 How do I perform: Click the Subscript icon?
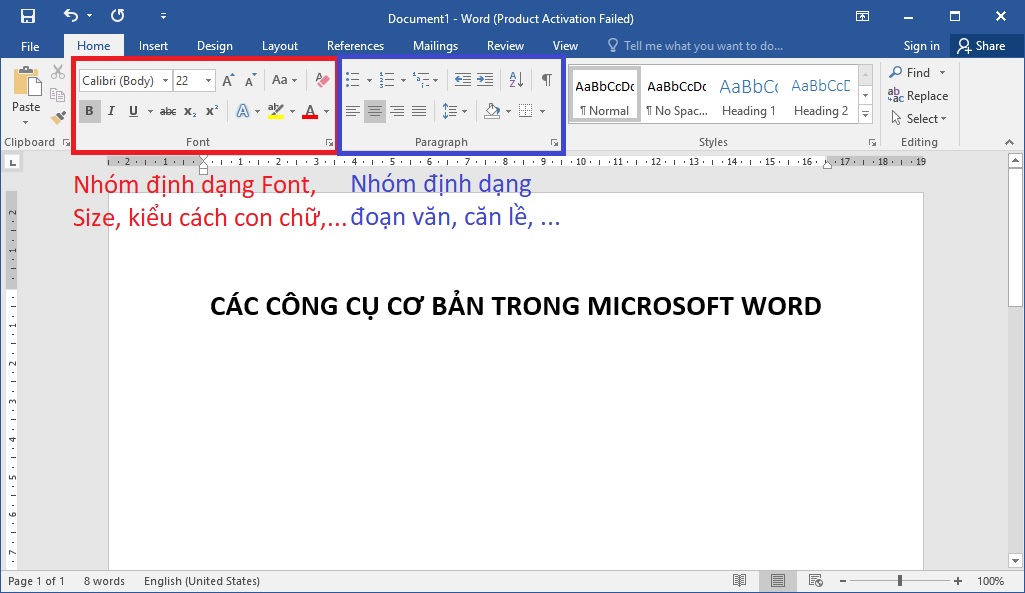pyautogui.click(x=190, y=111)
